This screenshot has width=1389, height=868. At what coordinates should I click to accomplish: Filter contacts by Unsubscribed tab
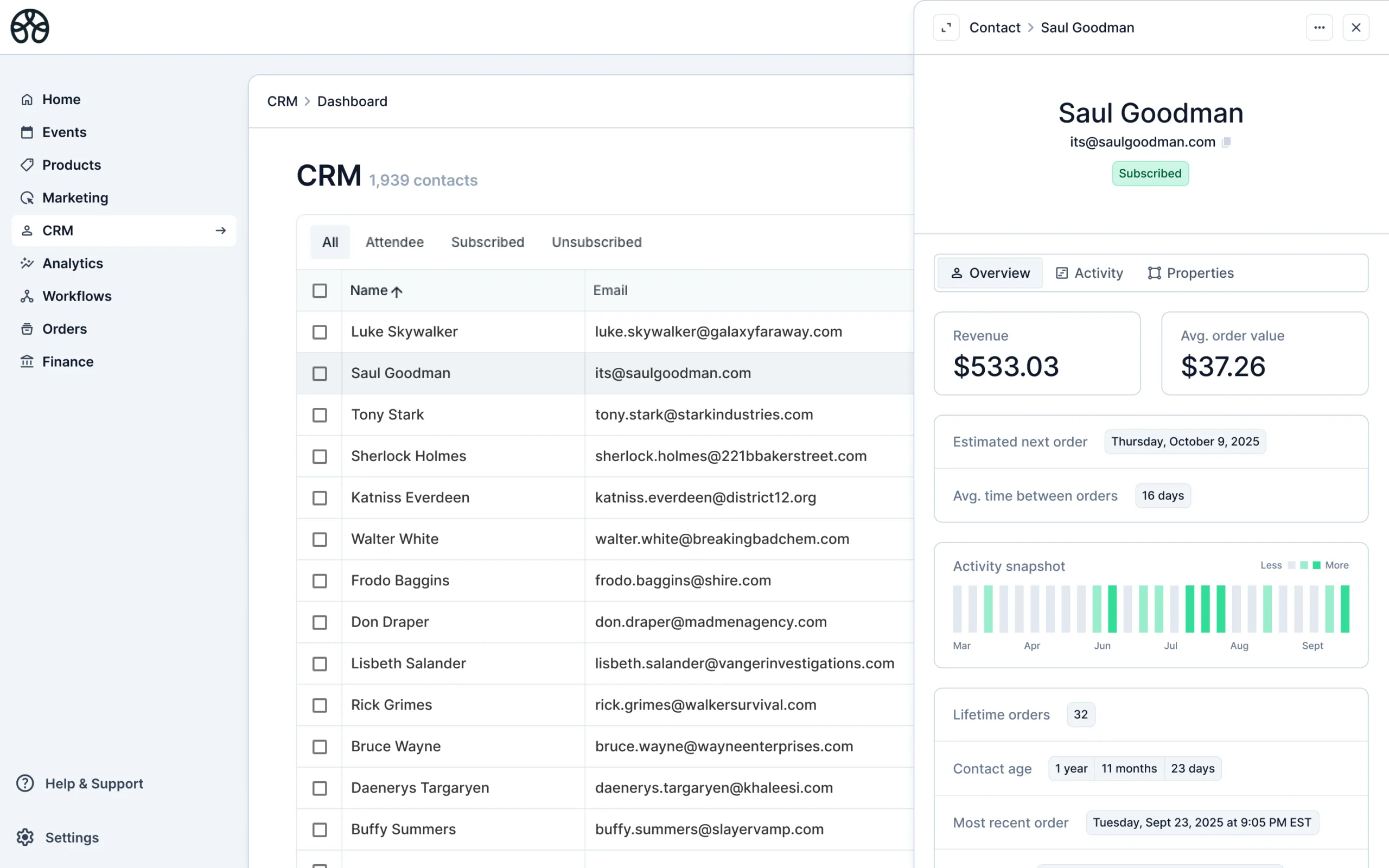596,242
